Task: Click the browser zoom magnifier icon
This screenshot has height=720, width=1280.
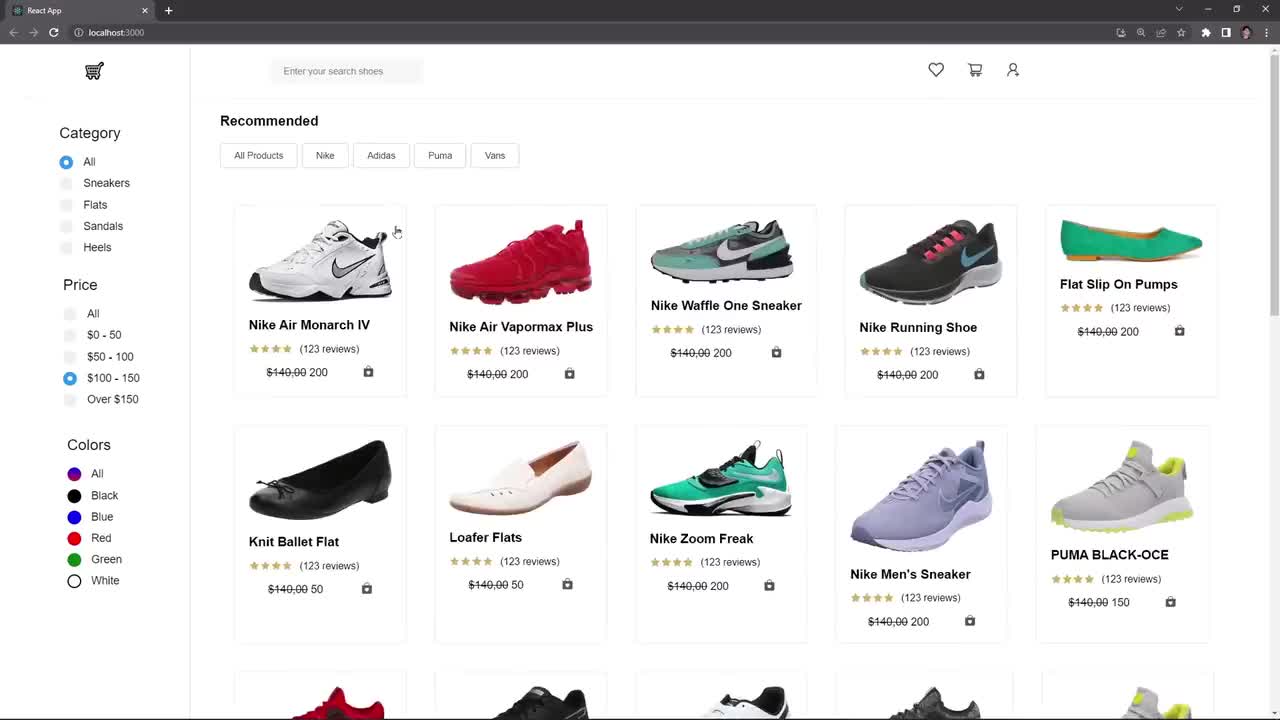Action: pyautogui.click(x=1141, y=32)
